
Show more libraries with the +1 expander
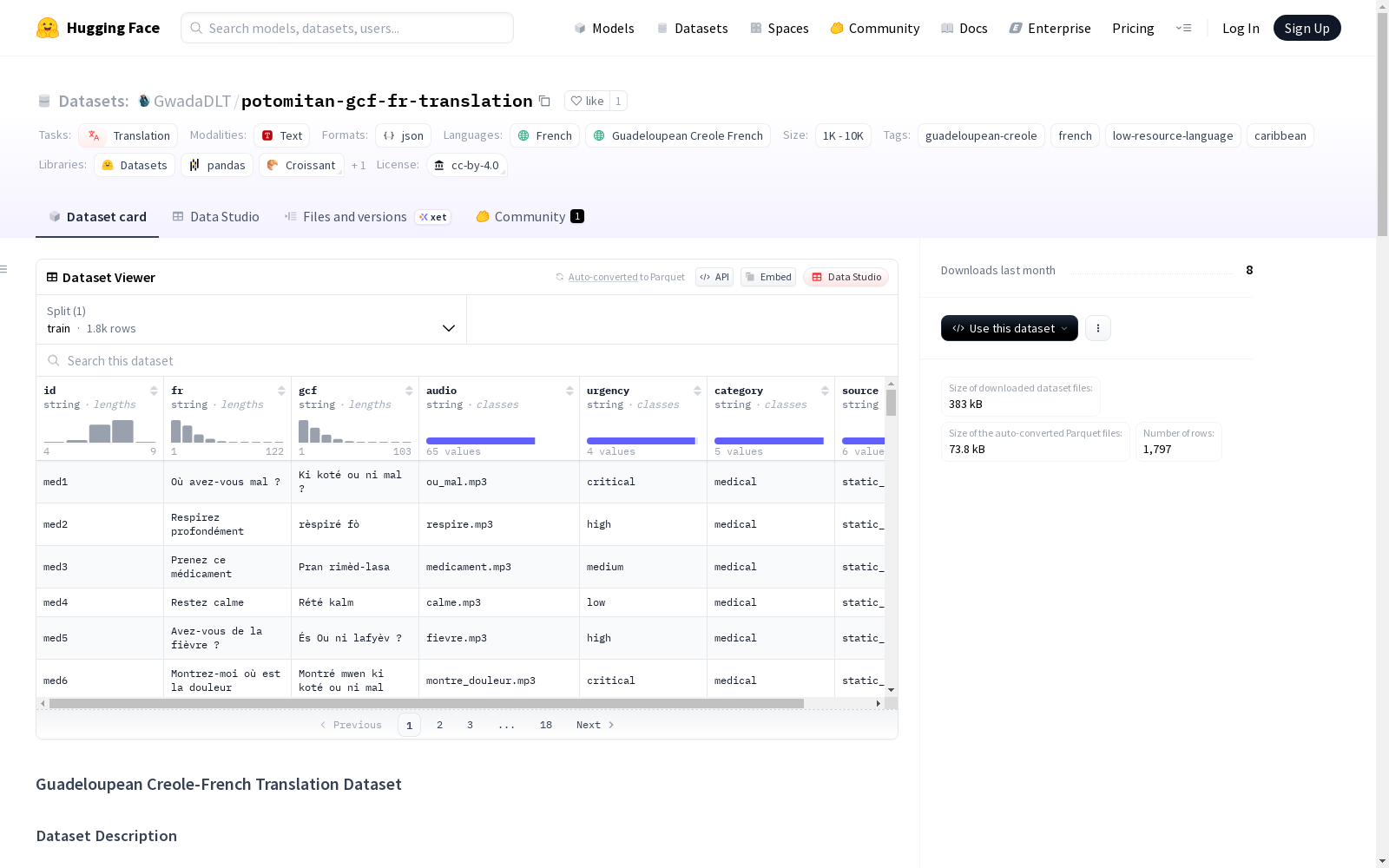tap(359, 165)
